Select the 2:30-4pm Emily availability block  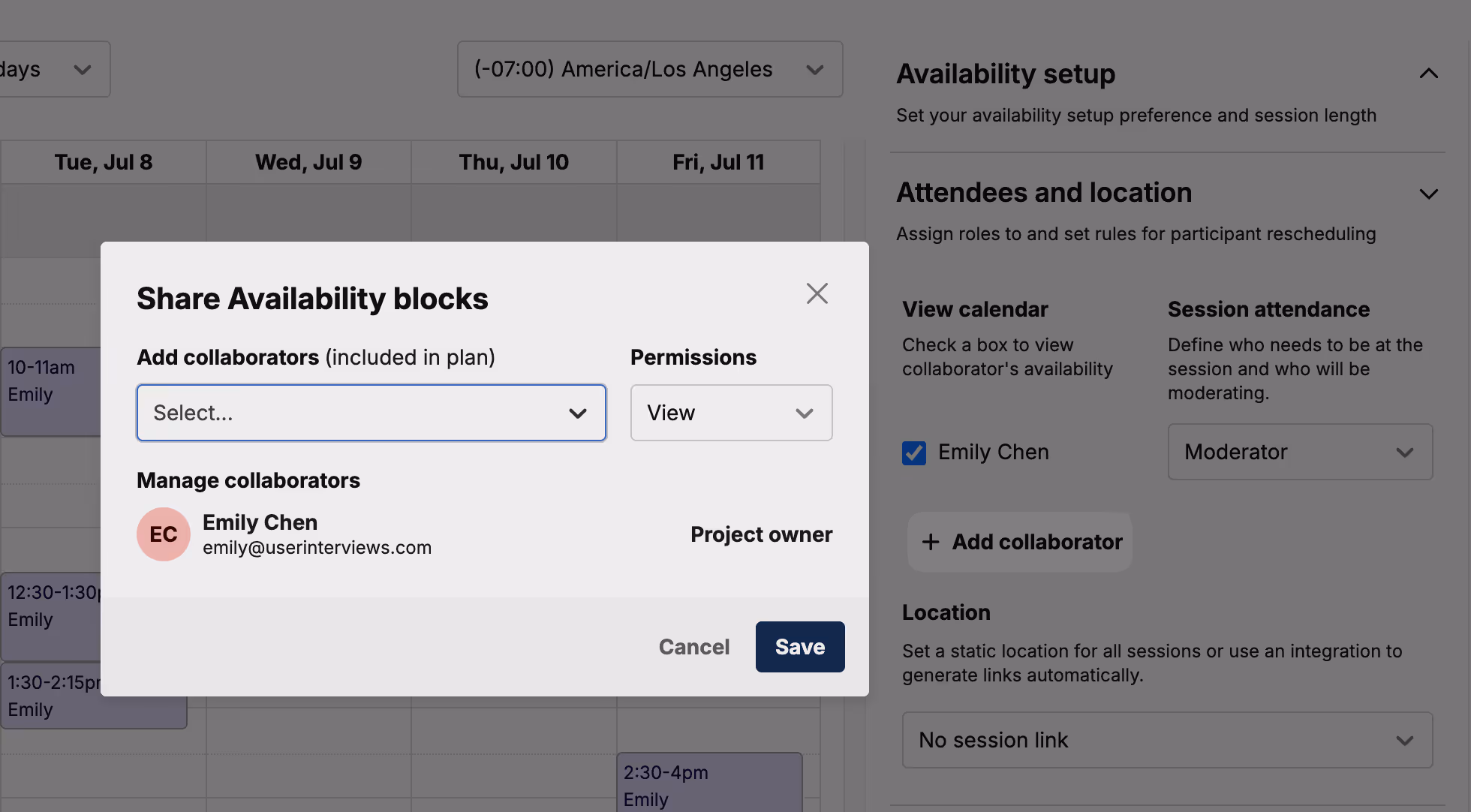coord(708,782)
